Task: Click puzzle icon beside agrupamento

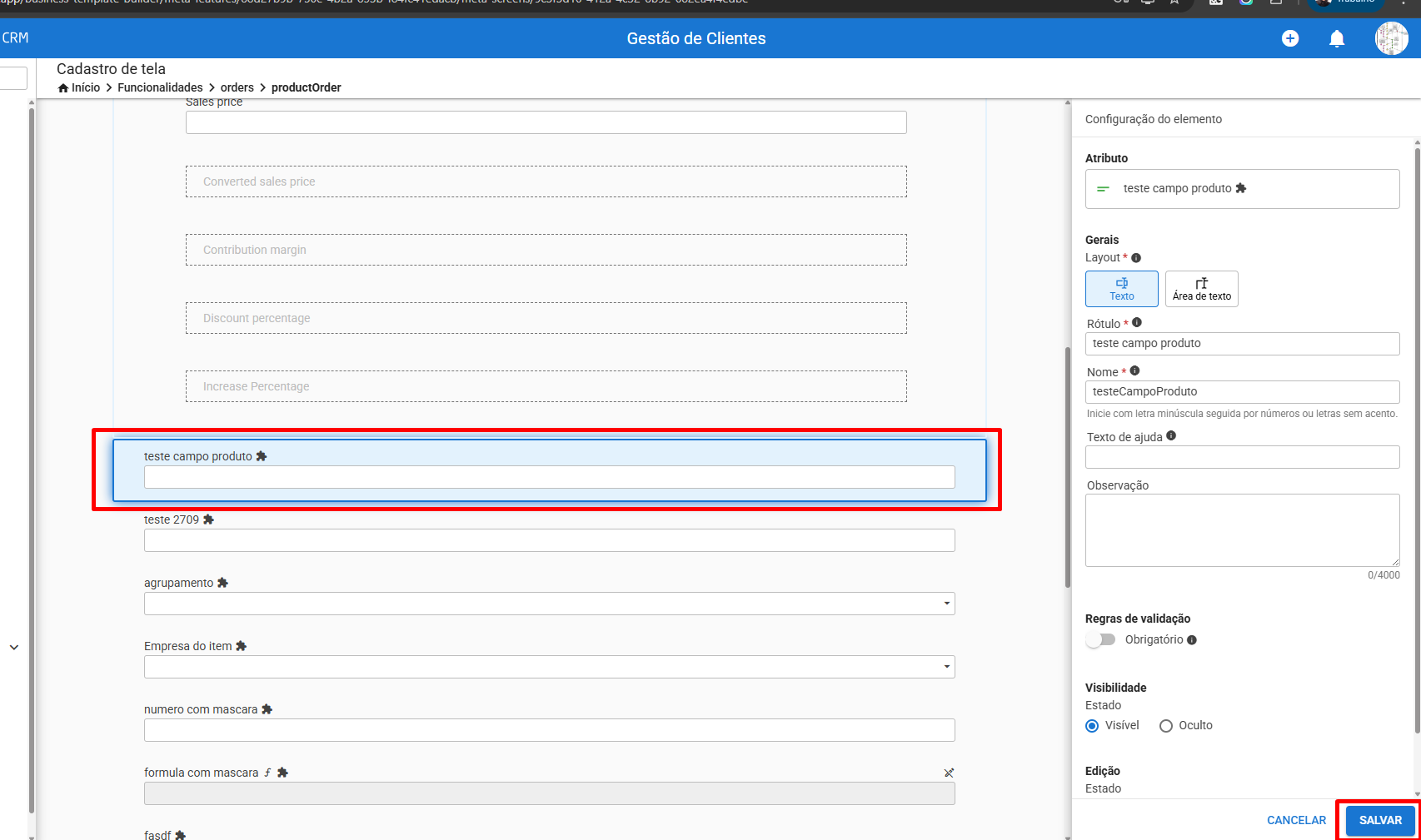Action: 222,583
